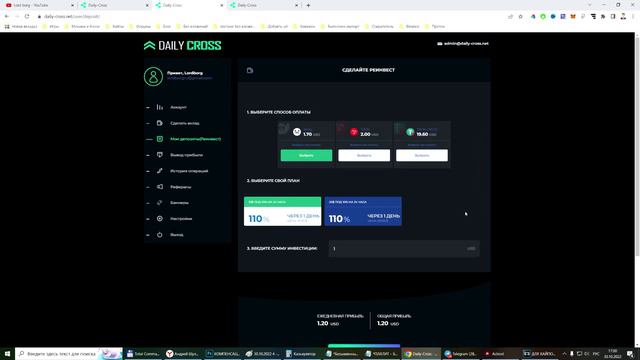Click the green Tether icon with 19.60 balance
The width and height of the screenshot is (640, 360).
point(410,132)
